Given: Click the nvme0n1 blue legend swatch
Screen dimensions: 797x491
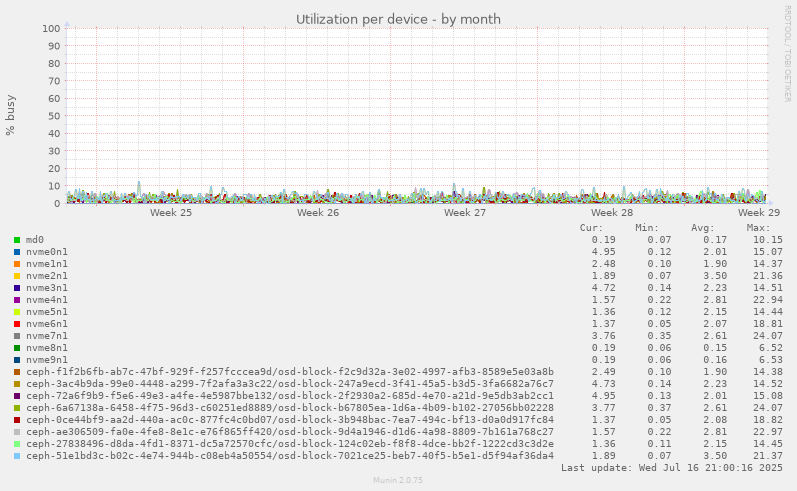Looking at the screenshot, I should [17, 252].
